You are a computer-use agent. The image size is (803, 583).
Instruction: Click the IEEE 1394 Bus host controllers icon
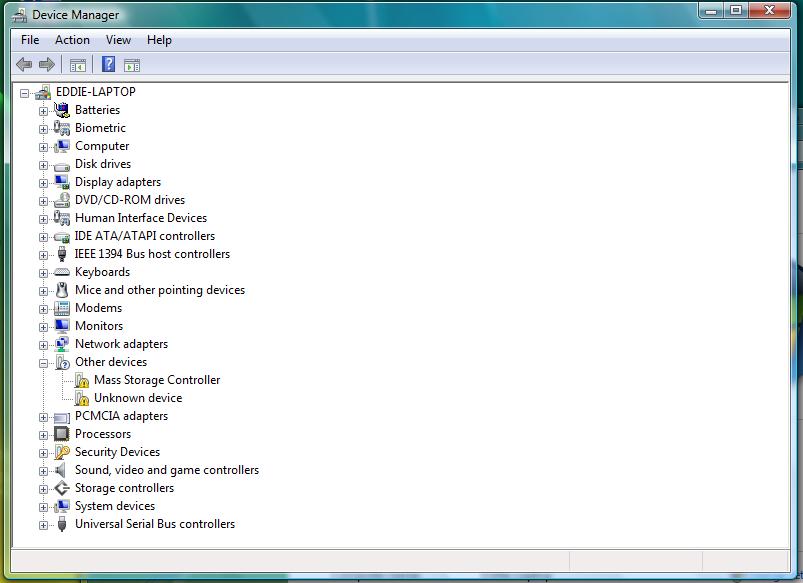[x=62, y=254]
